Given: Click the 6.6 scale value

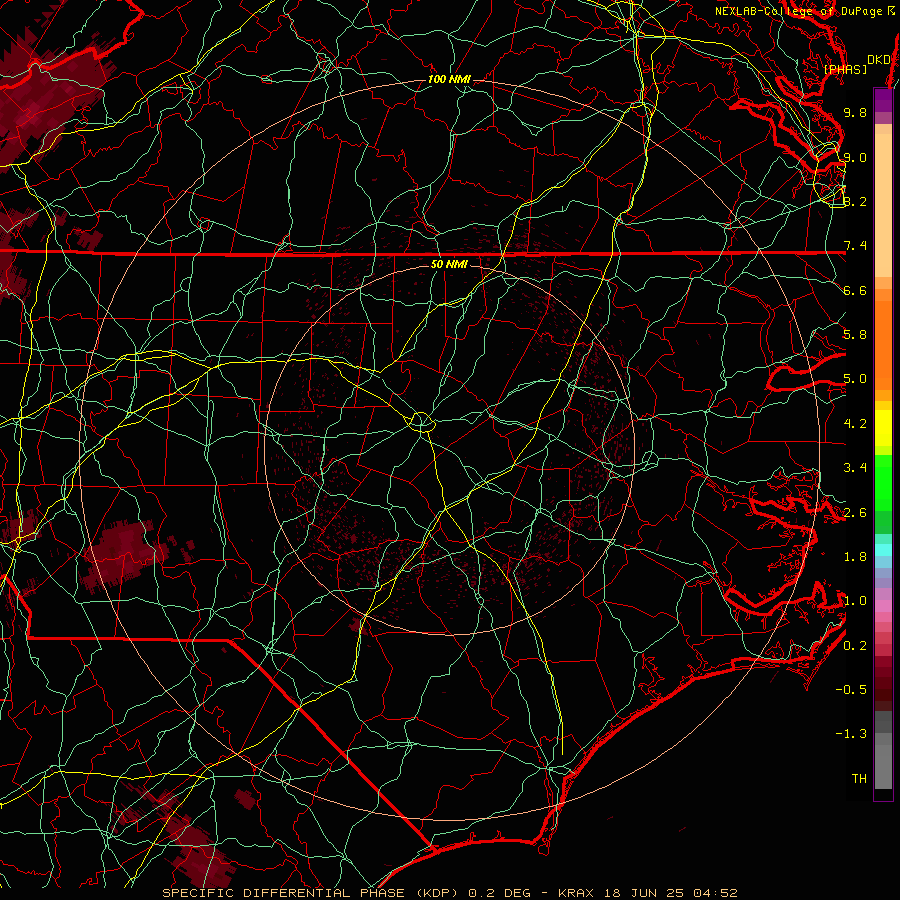Looking at the screenshot, I should click(x=855, y=290).
